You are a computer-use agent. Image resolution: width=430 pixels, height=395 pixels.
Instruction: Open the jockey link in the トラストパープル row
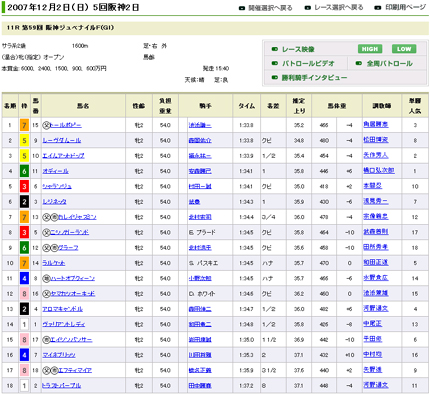pos(200,386)
